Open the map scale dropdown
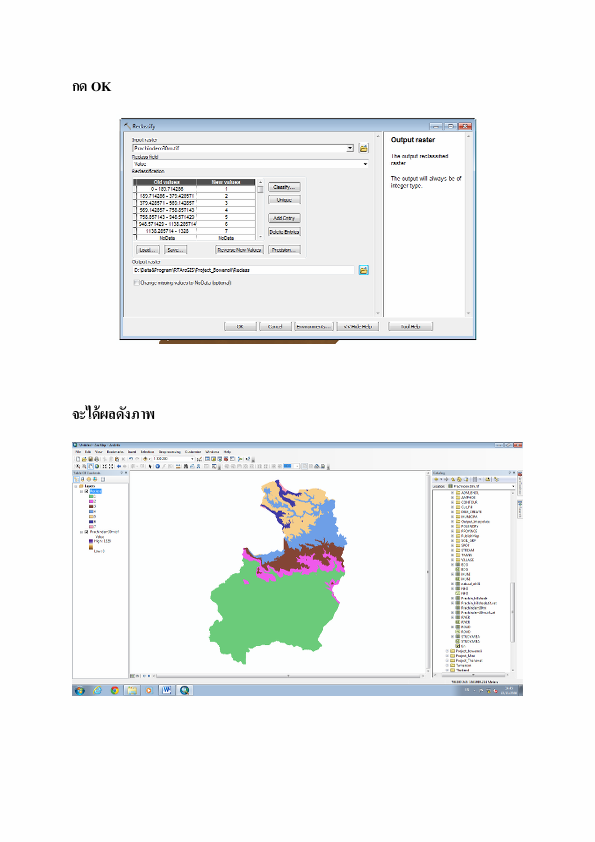 192,459
